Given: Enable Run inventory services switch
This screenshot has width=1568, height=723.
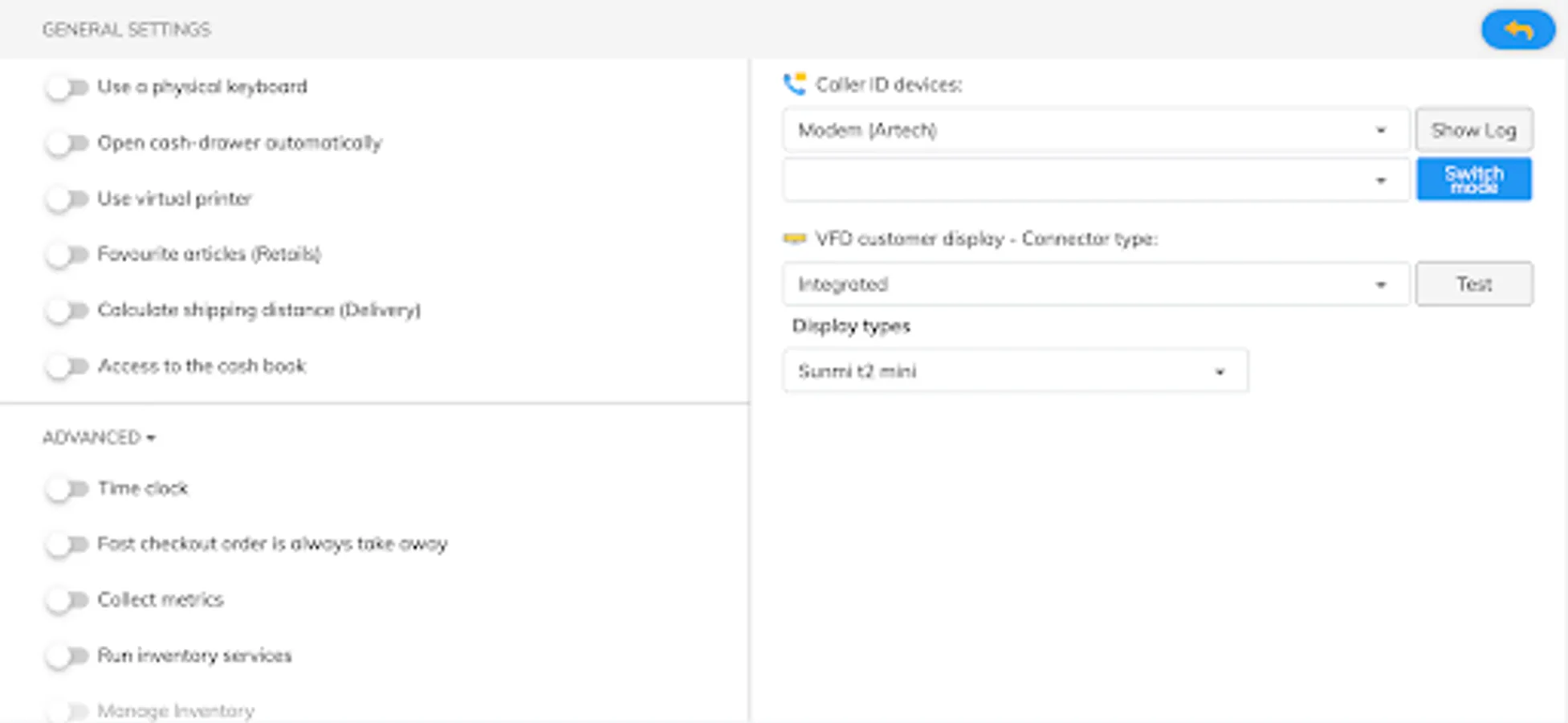Looking at the screenshot, I should point(67,656).
